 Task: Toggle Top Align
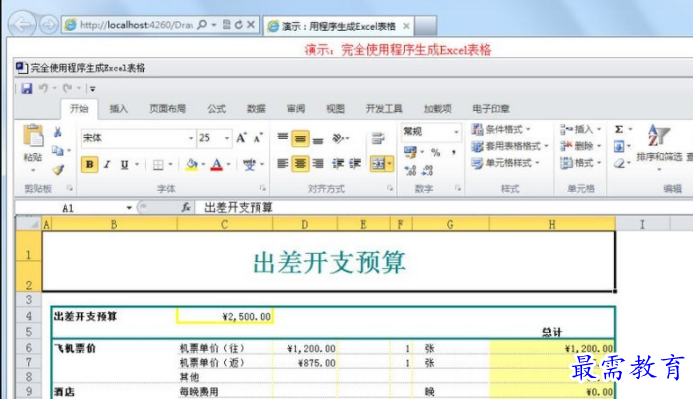click(x=282, y=138)
